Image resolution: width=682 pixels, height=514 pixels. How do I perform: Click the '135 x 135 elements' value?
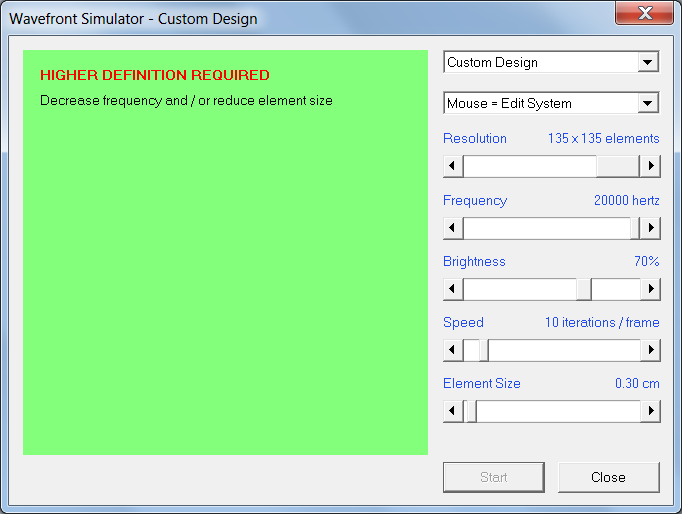click(x=603, y=138)
